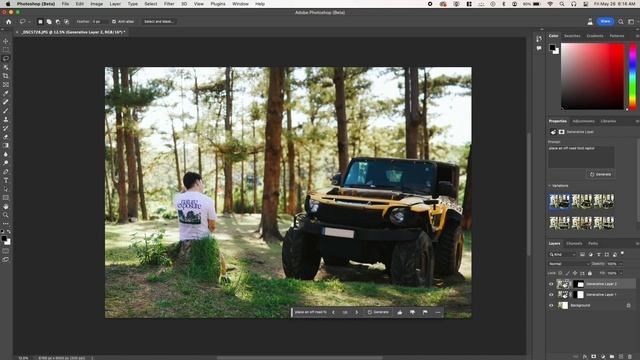
Task: Open the Layer menu
Action: [x=115, y=4]
